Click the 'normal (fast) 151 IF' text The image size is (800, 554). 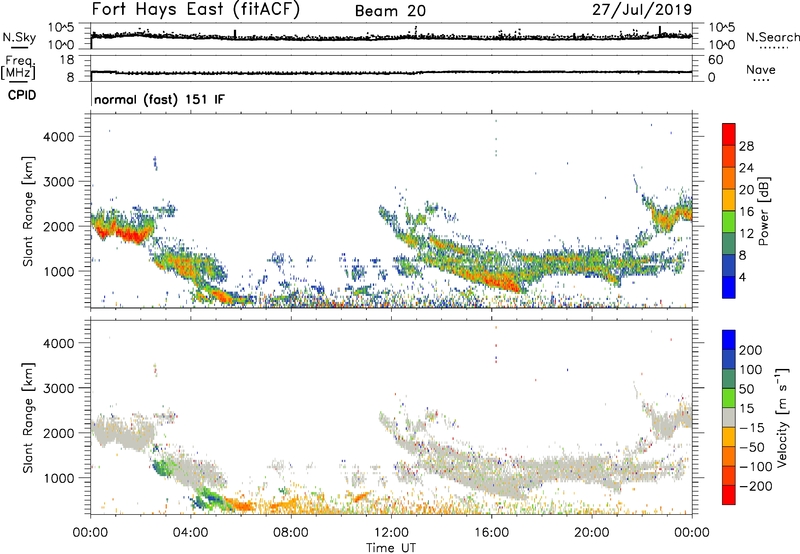159,99
